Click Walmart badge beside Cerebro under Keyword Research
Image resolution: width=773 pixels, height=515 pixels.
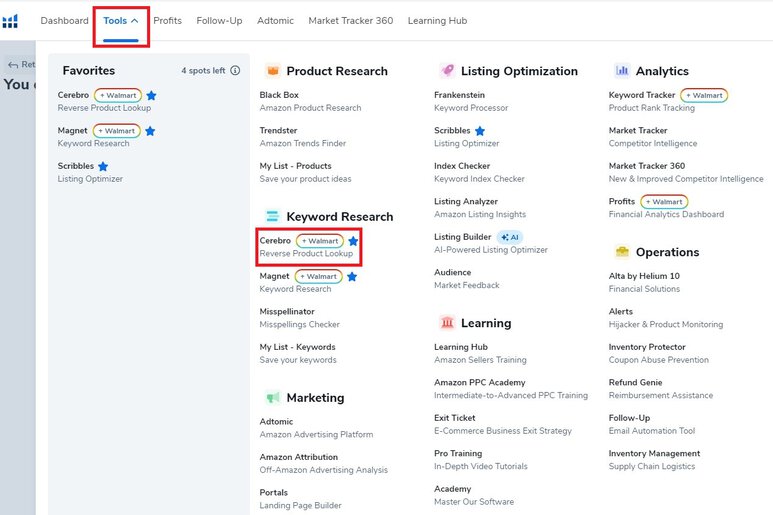pos(320,241)
